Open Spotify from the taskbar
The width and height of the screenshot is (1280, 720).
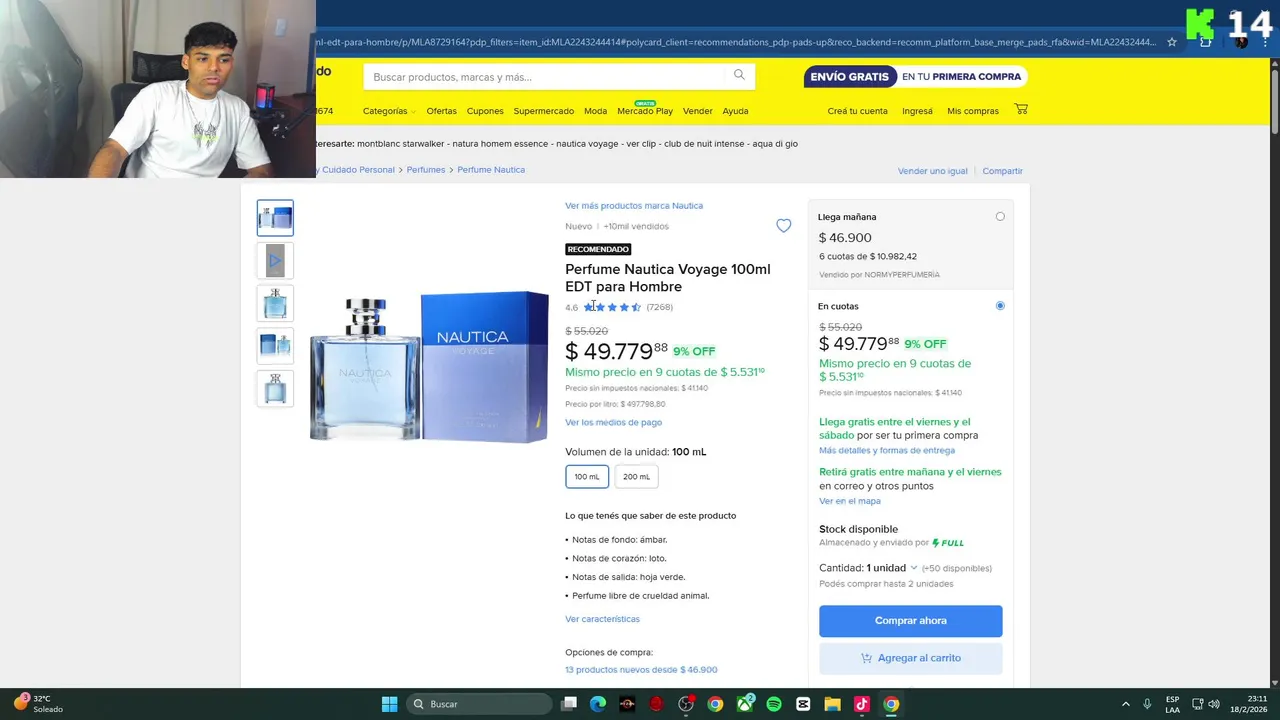774,704
